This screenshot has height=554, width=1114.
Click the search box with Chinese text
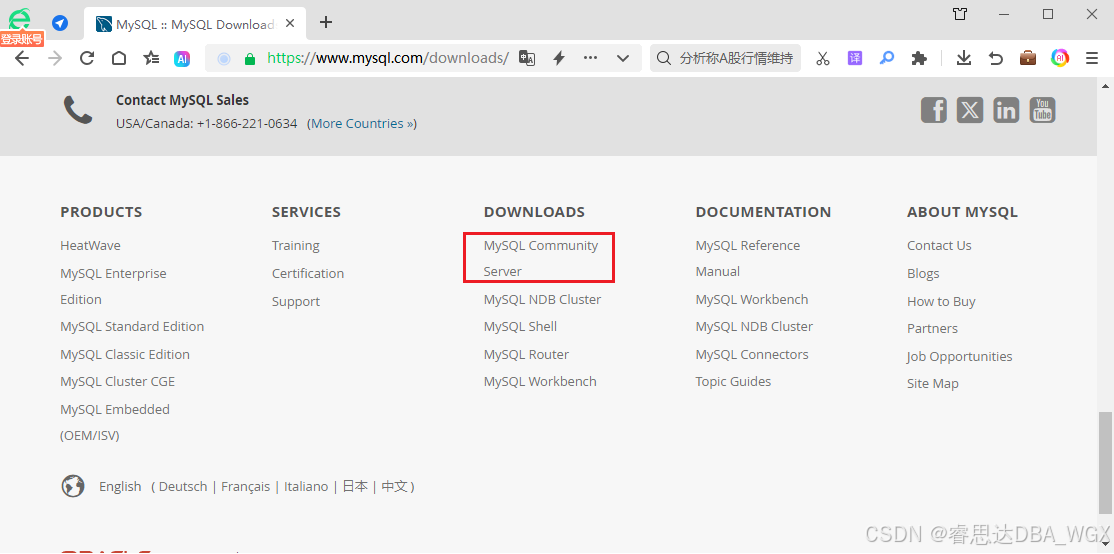pos(725,58)
